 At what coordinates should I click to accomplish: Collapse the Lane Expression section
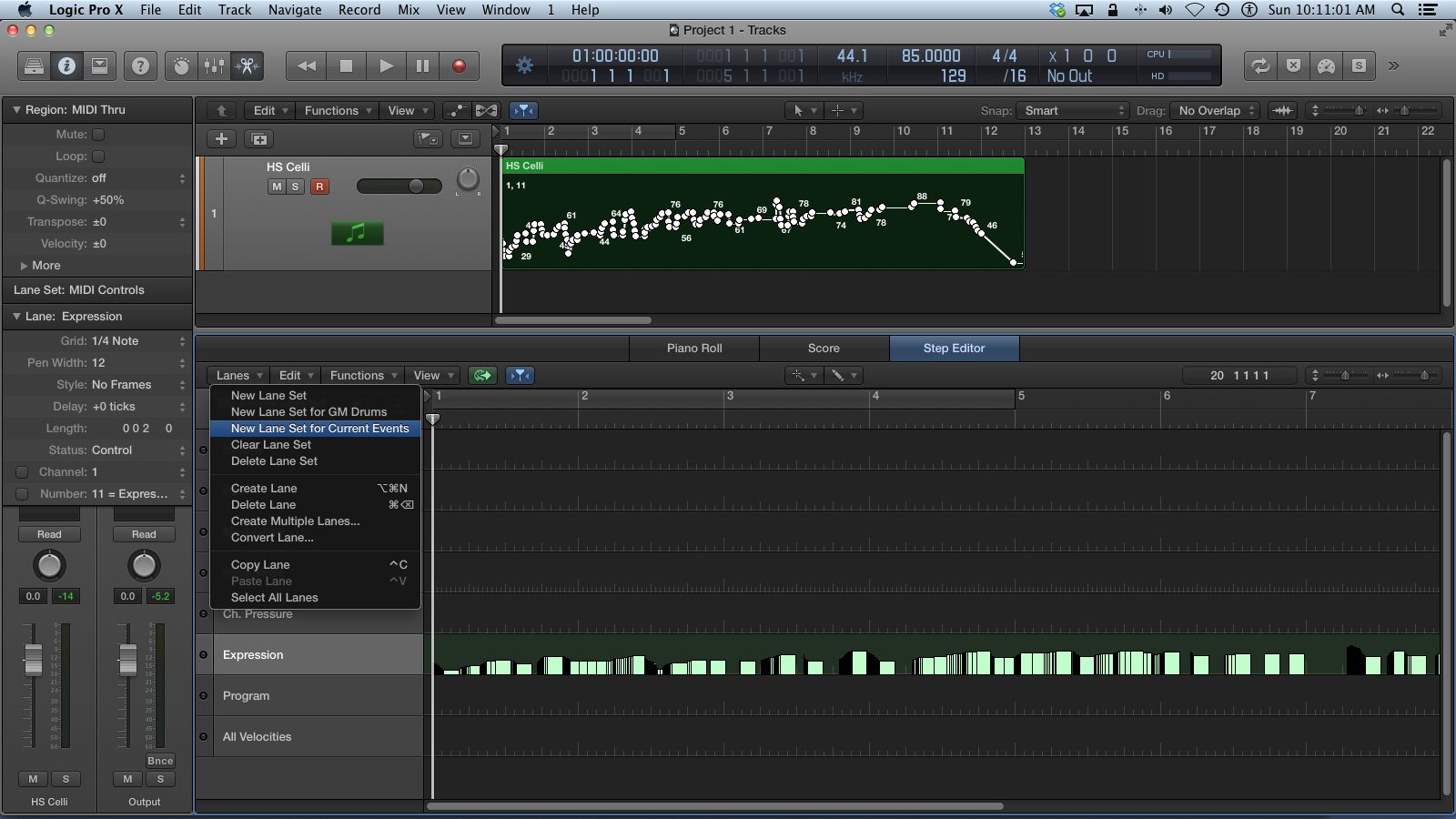pyautogui.click(x=16, y=316)
